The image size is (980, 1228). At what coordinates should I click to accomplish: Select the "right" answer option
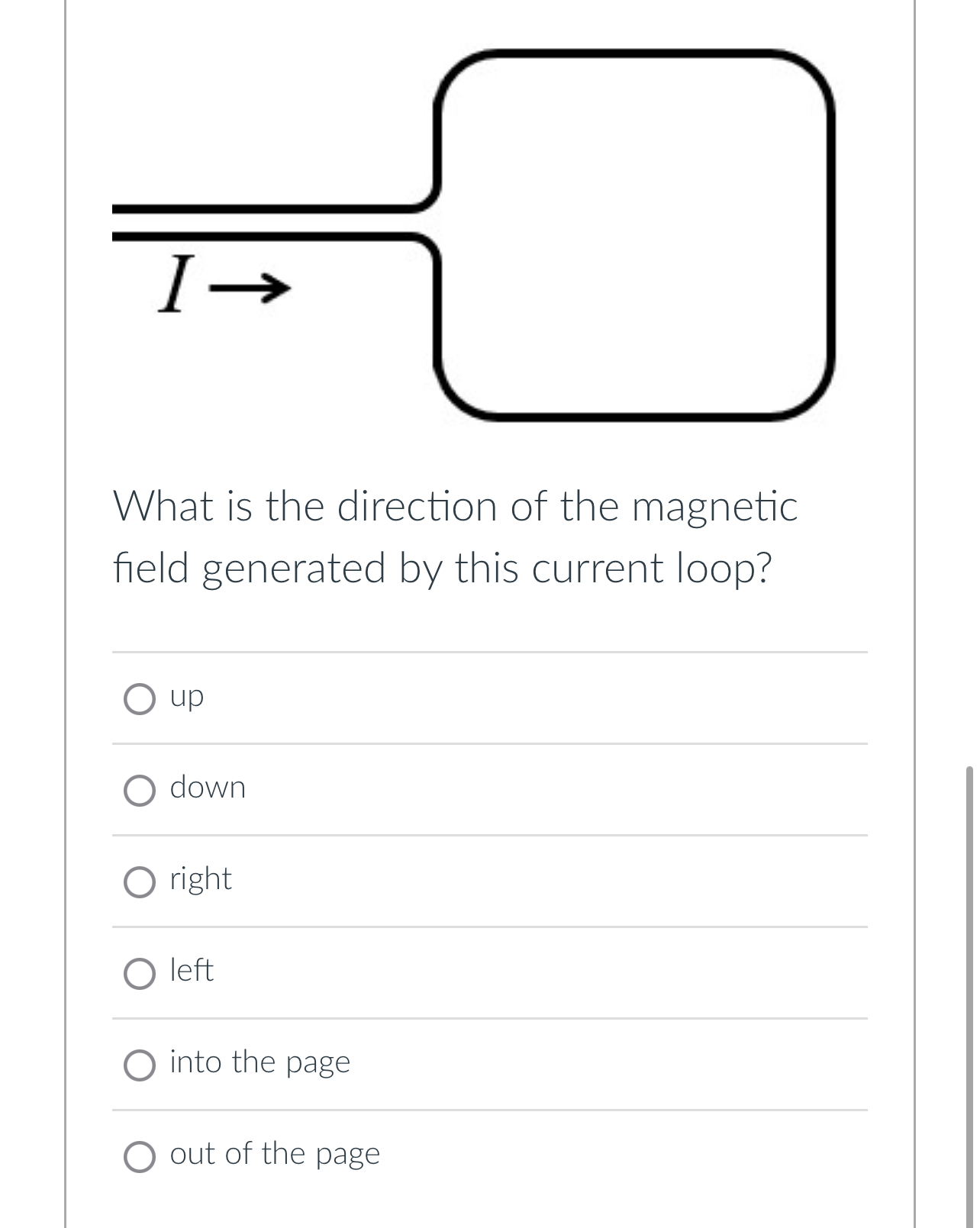tap(140, 882)
